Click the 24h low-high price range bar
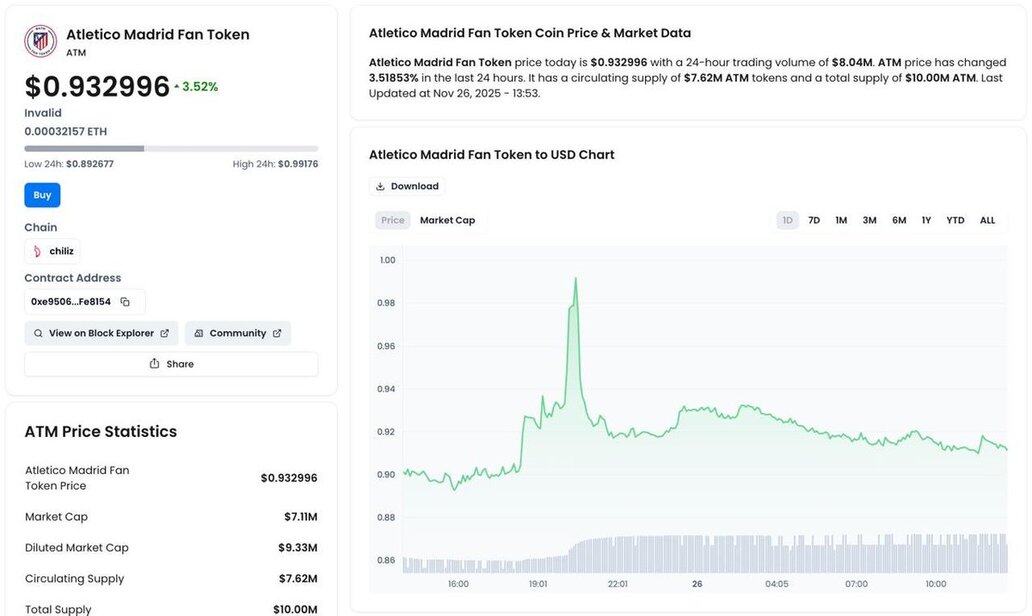This screenshot has width=1032, height=616. point(171,148)
